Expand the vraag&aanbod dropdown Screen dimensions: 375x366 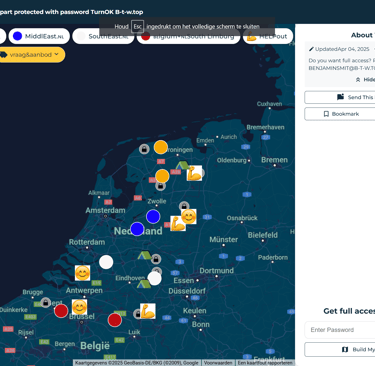tap(31, 55)
